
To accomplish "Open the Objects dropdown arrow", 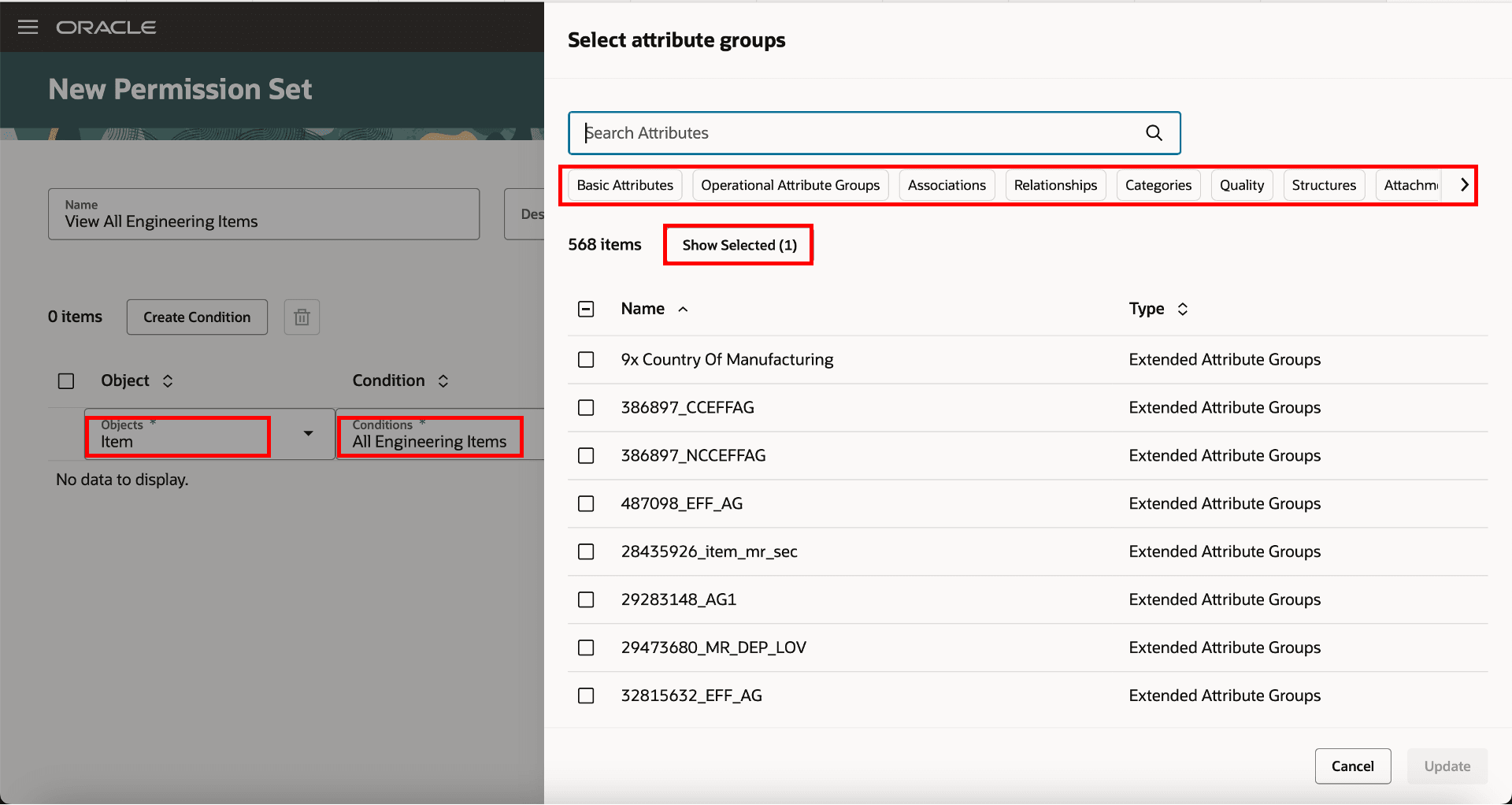I will click(308, 433).
